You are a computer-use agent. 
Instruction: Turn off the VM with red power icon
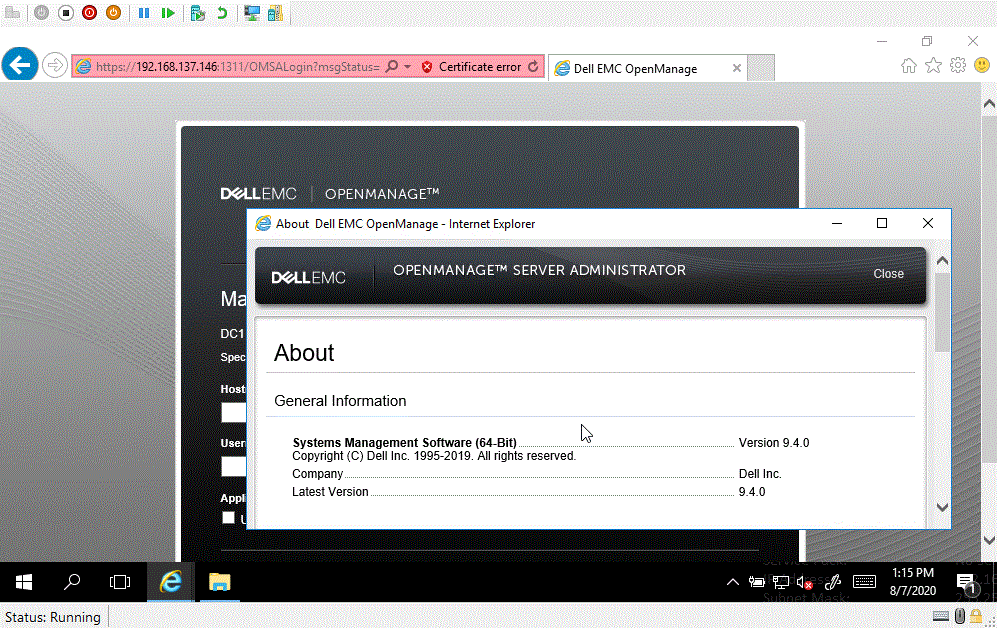point(89,12)
